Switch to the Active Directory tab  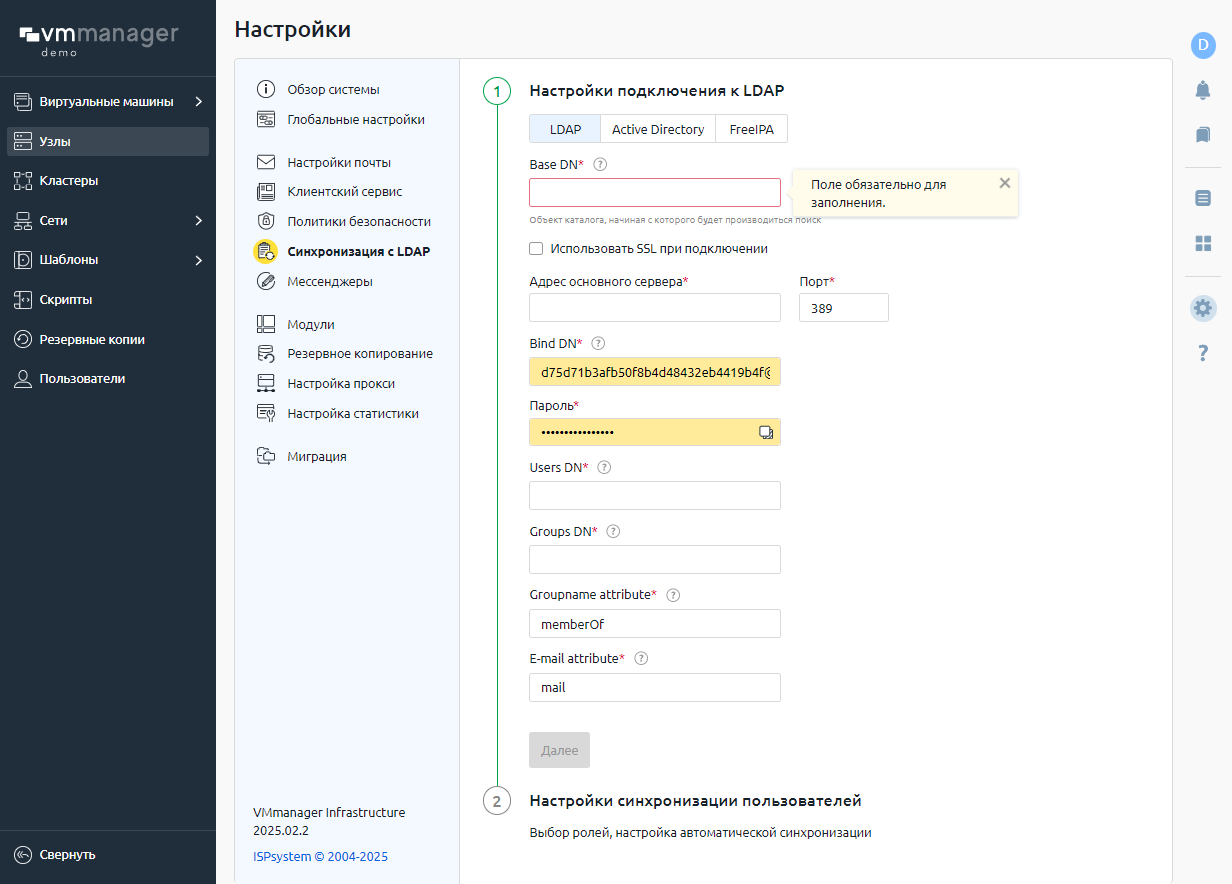coord(658,129)
